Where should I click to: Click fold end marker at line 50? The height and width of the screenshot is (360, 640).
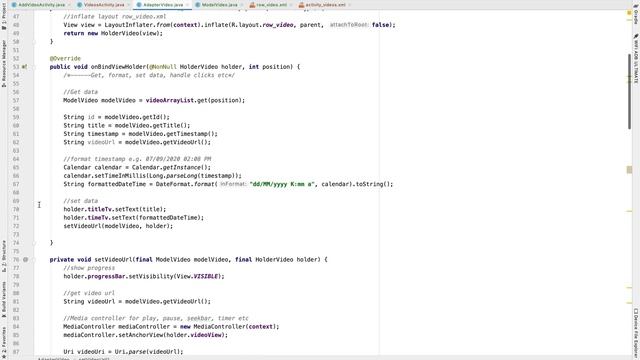34,42
